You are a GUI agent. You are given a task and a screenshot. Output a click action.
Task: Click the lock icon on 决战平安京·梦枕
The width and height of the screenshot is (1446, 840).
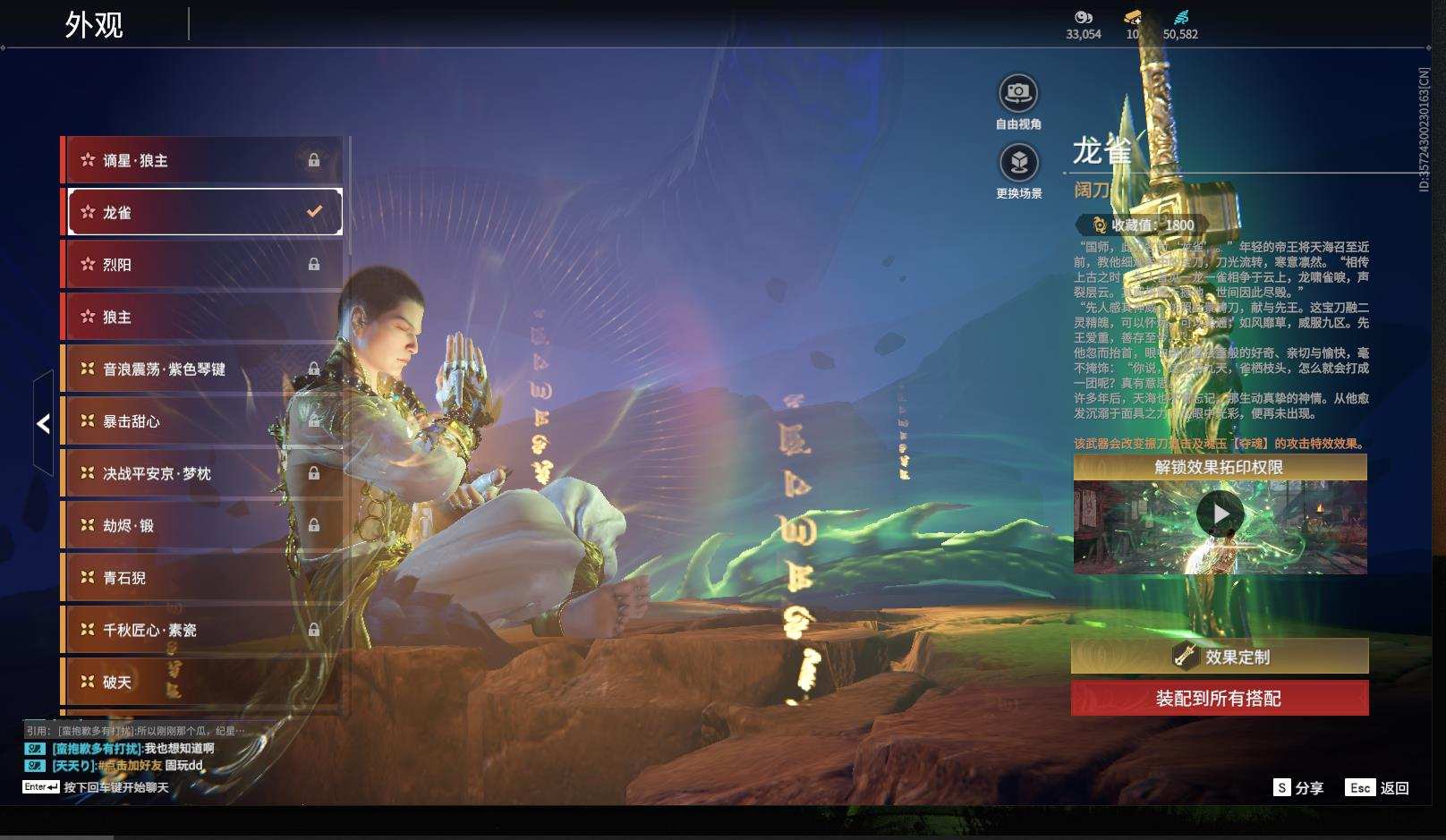tap(314, 473)
